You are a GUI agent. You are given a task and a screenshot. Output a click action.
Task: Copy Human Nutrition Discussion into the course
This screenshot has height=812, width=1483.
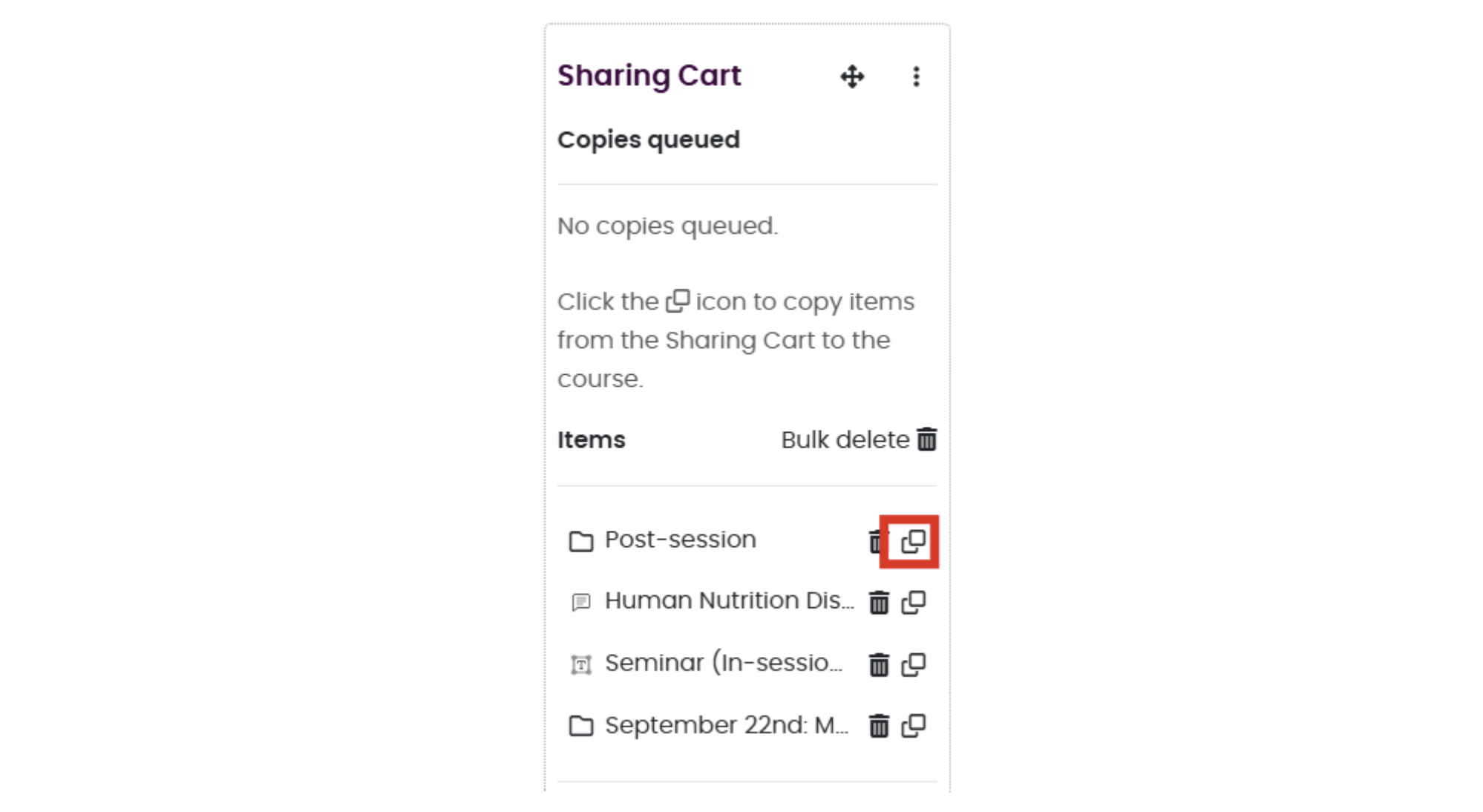pos(914,602)
